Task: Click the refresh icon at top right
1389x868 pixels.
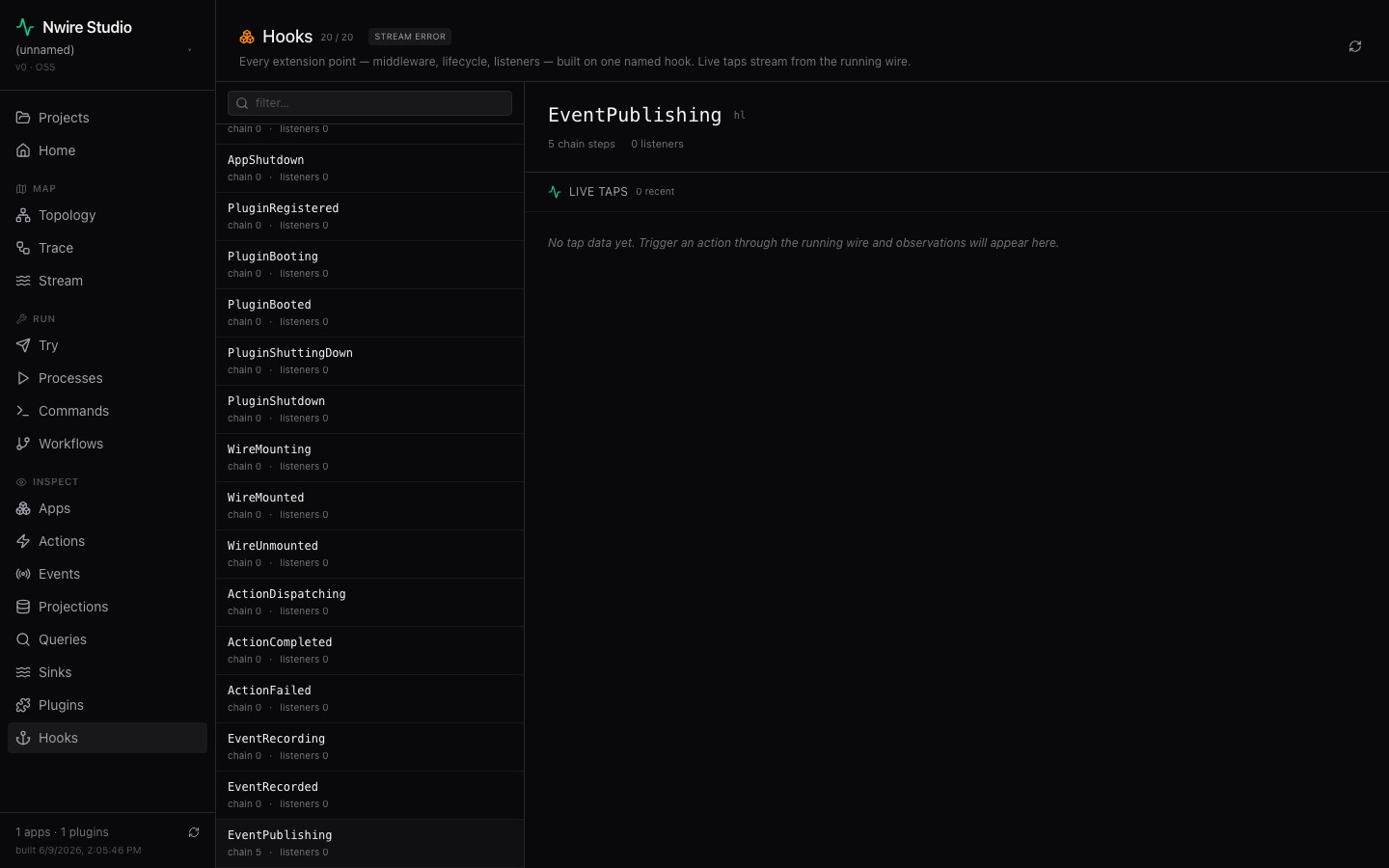Action: coord(1355,46)
